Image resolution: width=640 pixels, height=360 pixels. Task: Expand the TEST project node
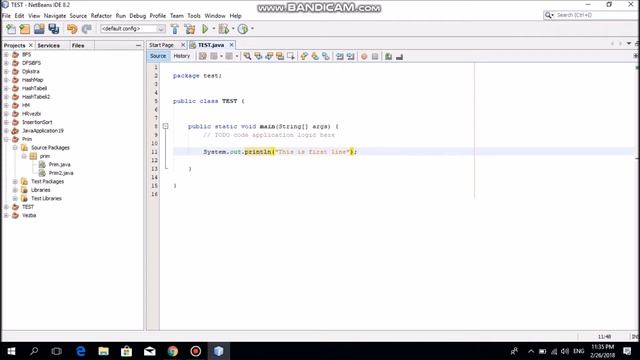pos(6,207)
